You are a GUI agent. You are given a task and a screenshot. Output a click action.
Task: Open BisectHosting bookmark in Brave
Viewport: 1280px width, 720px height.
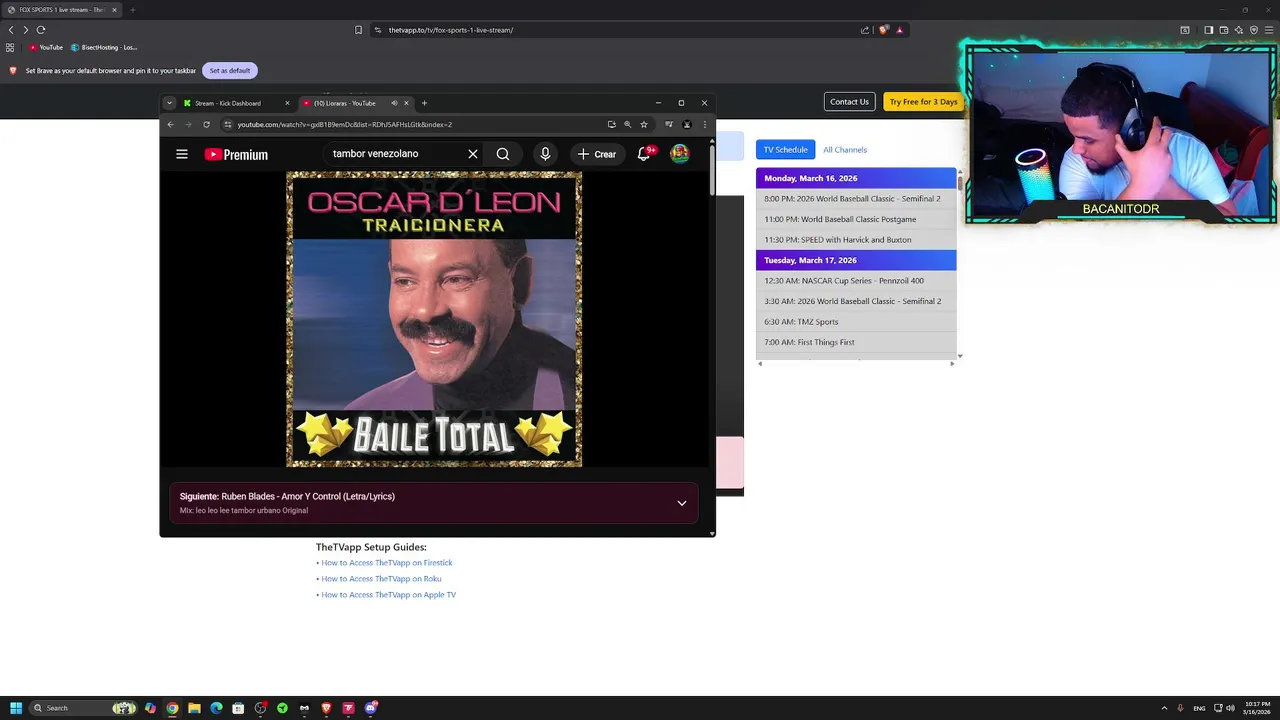[104, 47]
